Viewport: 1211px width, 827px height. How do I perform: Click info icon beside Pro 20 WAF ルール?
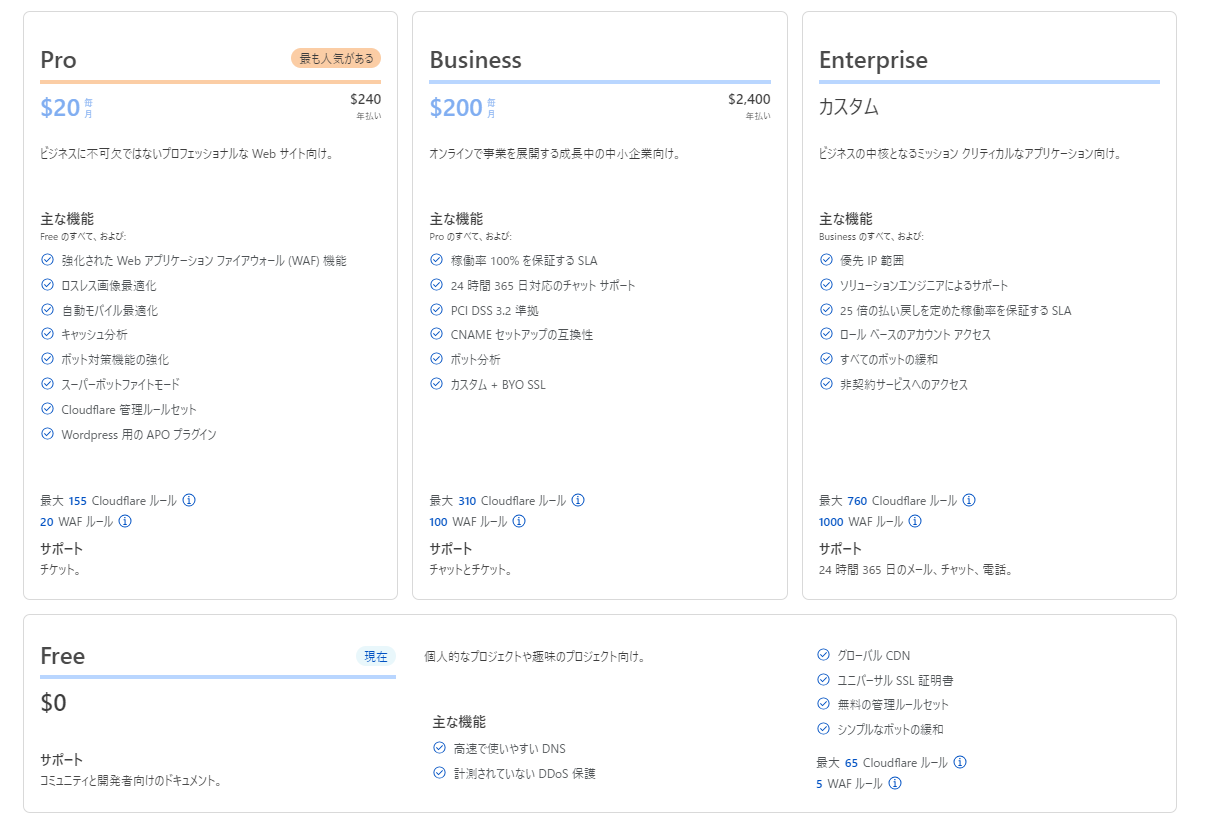pyautogui.click(x=125, y=521)
